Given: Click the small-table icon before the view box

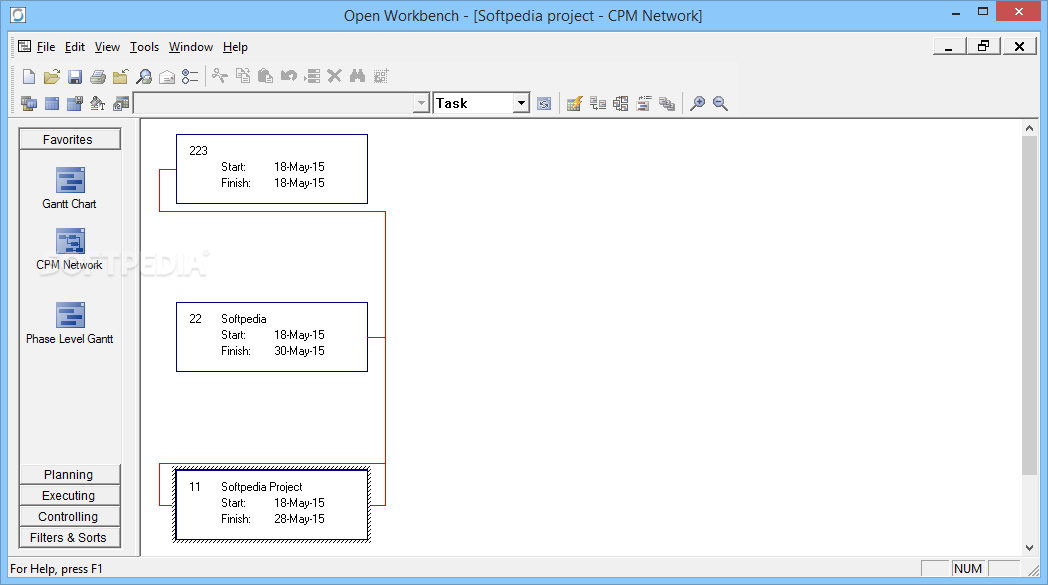Looking at the screenshot, I should click(x=121, y=103).
